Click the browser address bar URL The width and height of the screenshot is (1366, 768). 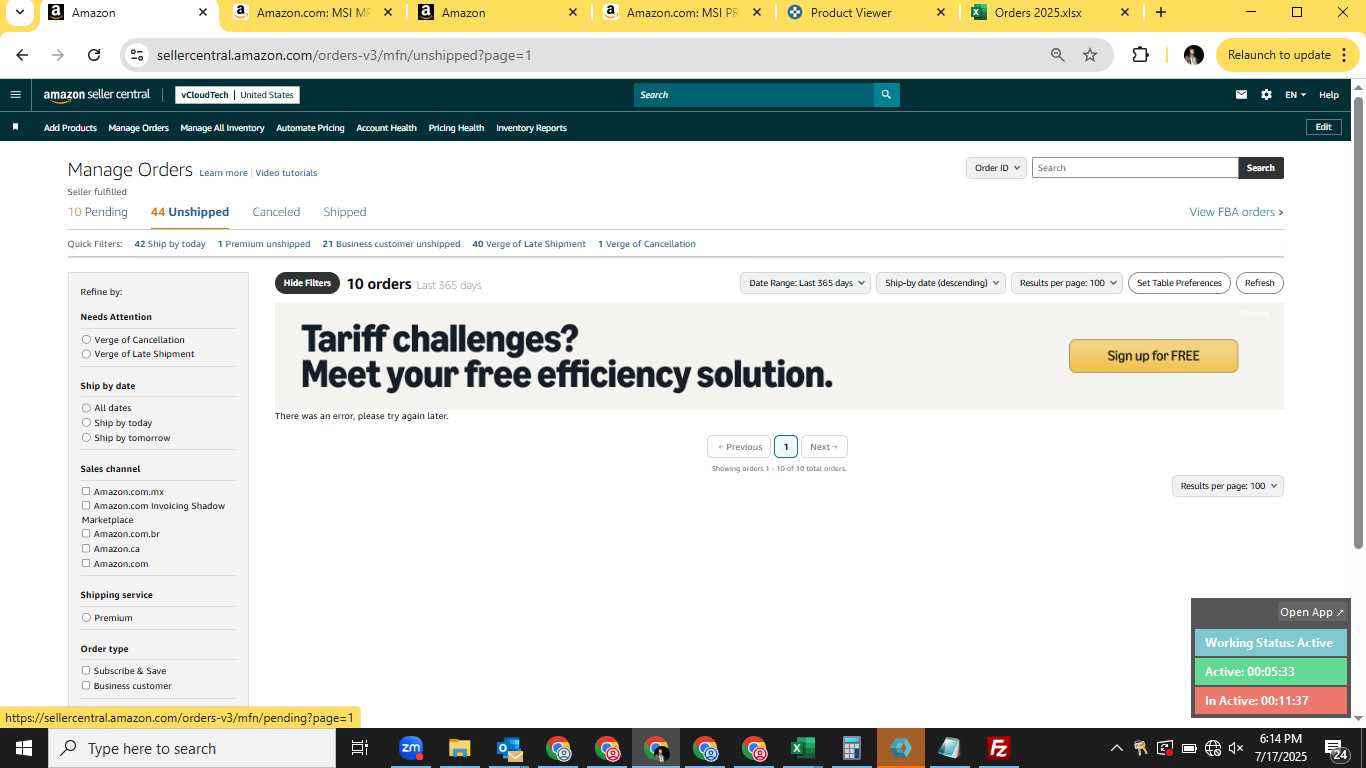(344, 55)
